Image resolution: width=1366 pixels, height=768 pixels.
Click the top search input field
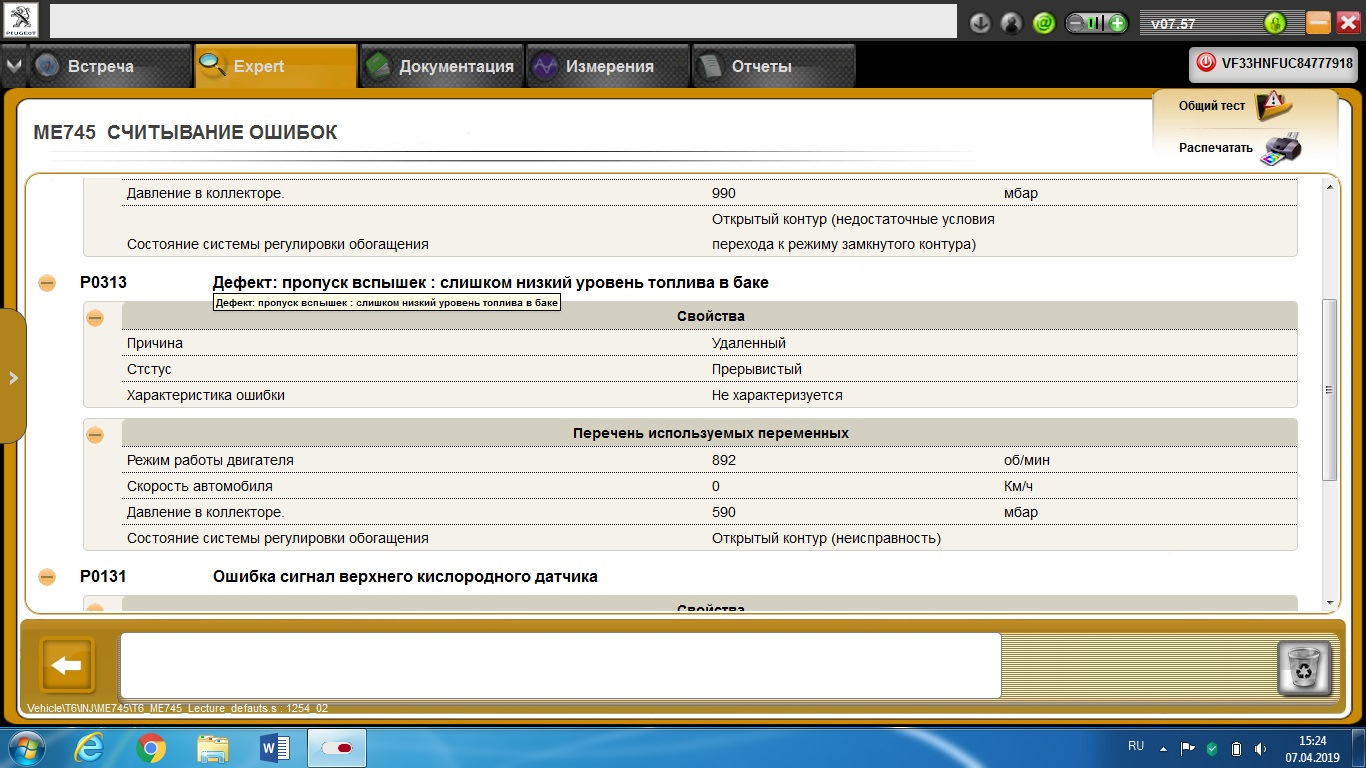[x=503, y=21]
